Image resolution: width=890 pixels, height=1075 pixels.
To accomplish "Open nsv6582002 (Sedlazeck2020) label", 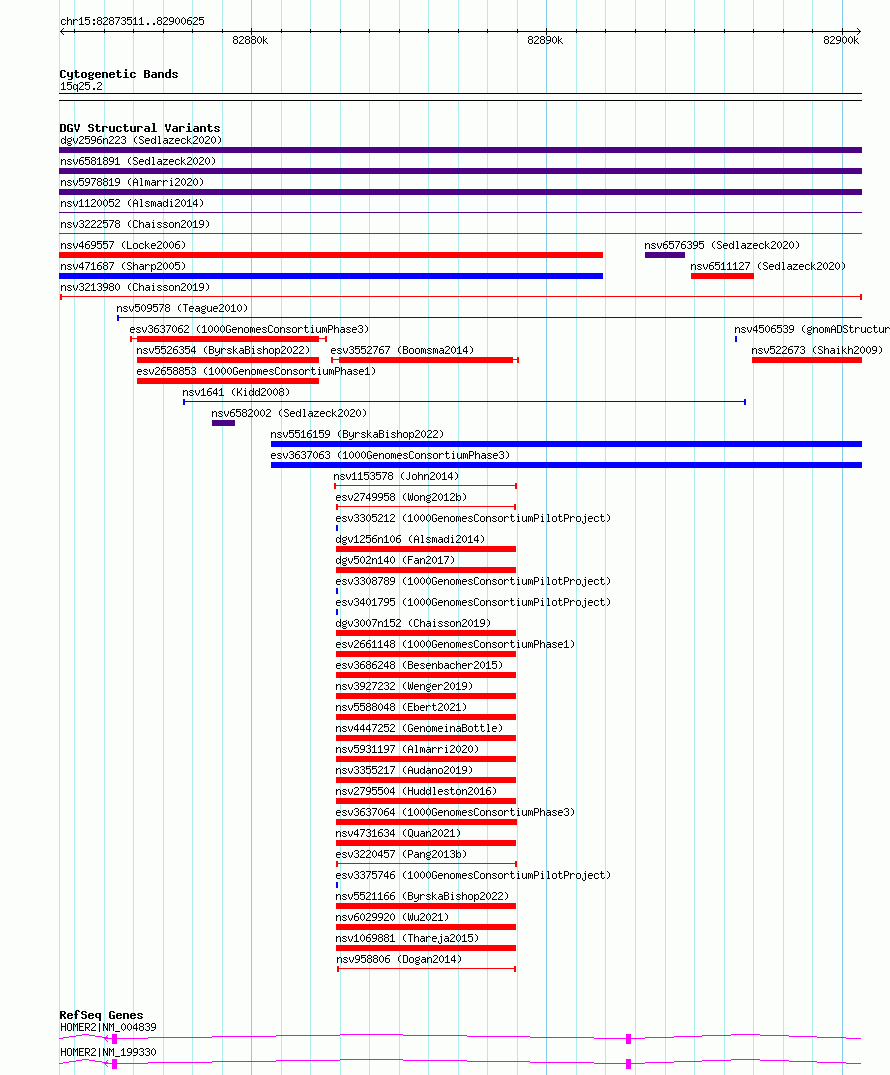I will pyautogui.click(x=289, y=413).
